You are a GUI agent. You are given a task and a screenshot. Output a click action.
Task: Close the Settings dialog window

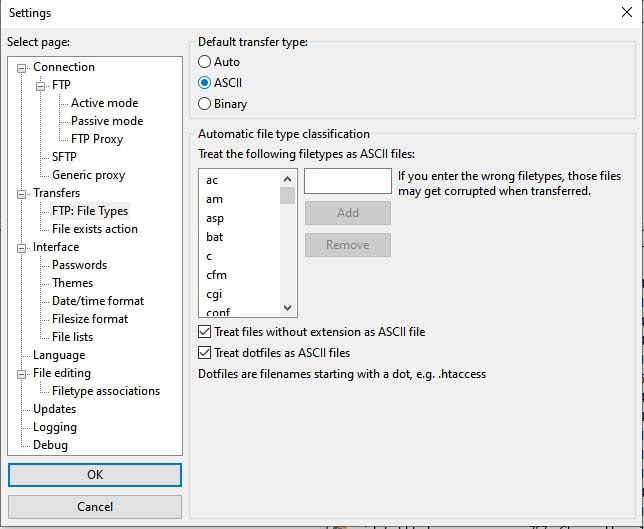[625, 13]
